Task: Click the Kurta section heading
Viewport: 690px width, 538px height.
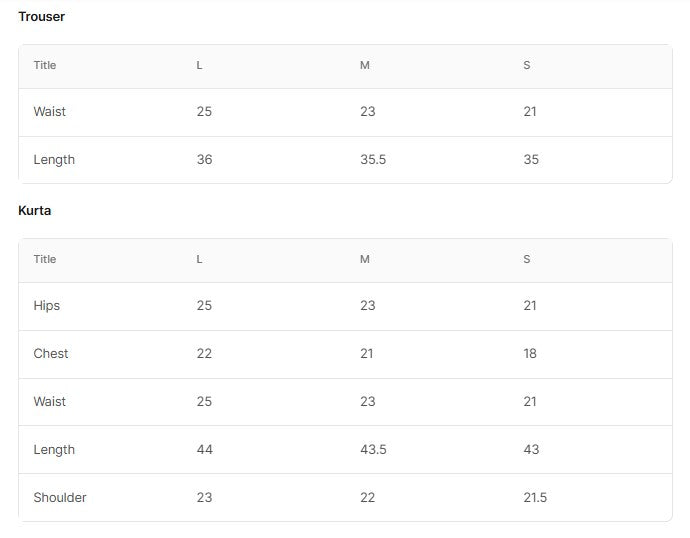Action: tap(34, 211)
